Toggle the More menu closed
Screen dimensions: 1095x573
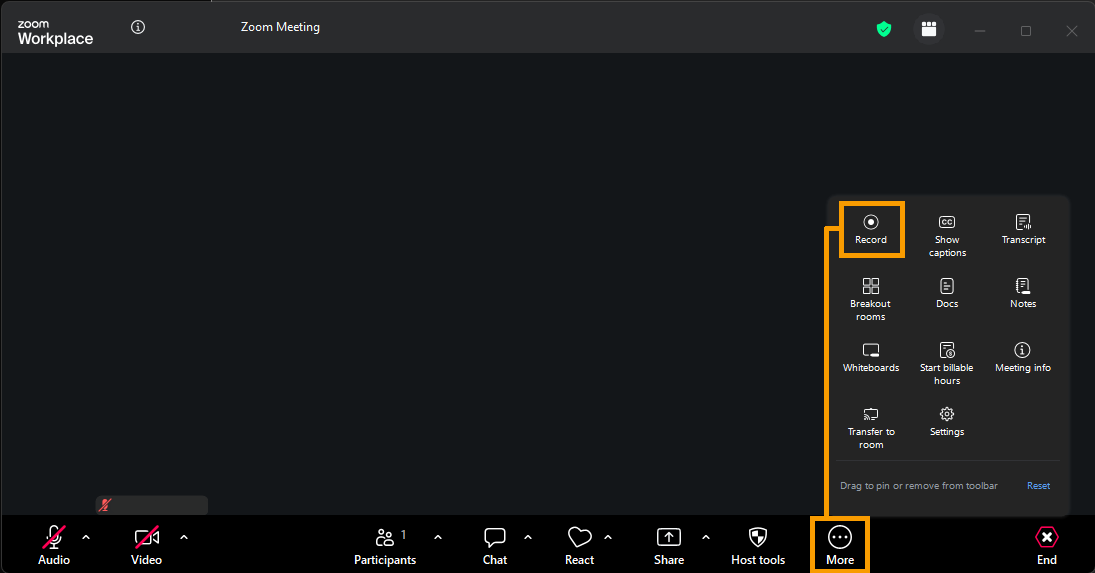pyautogui.click(x=840, y=545)
